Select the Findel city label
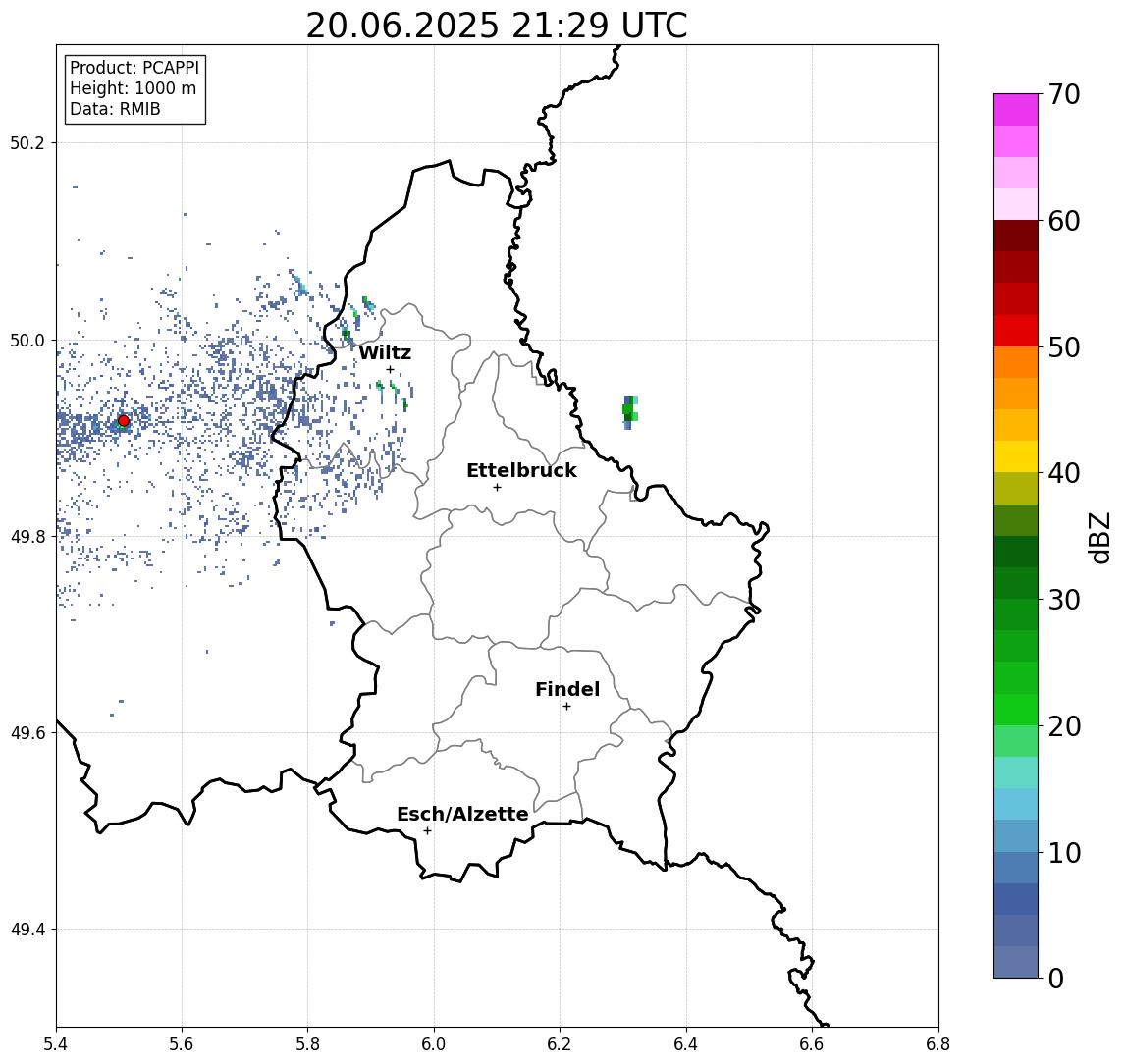This screenshot has width=1124, height=1064. [x=567, y=689]
